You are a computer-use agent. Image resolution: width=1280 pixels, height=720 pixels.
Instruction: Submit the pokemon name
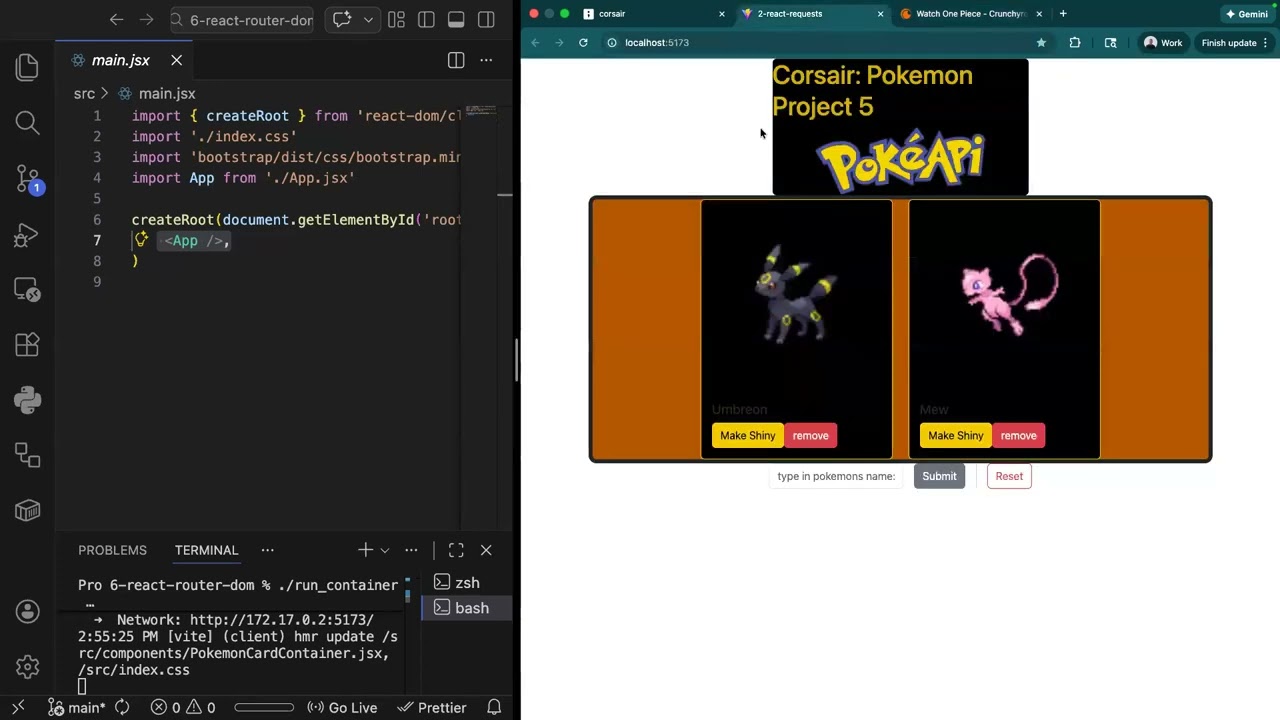pyautogui.click(x=939, y=476)
